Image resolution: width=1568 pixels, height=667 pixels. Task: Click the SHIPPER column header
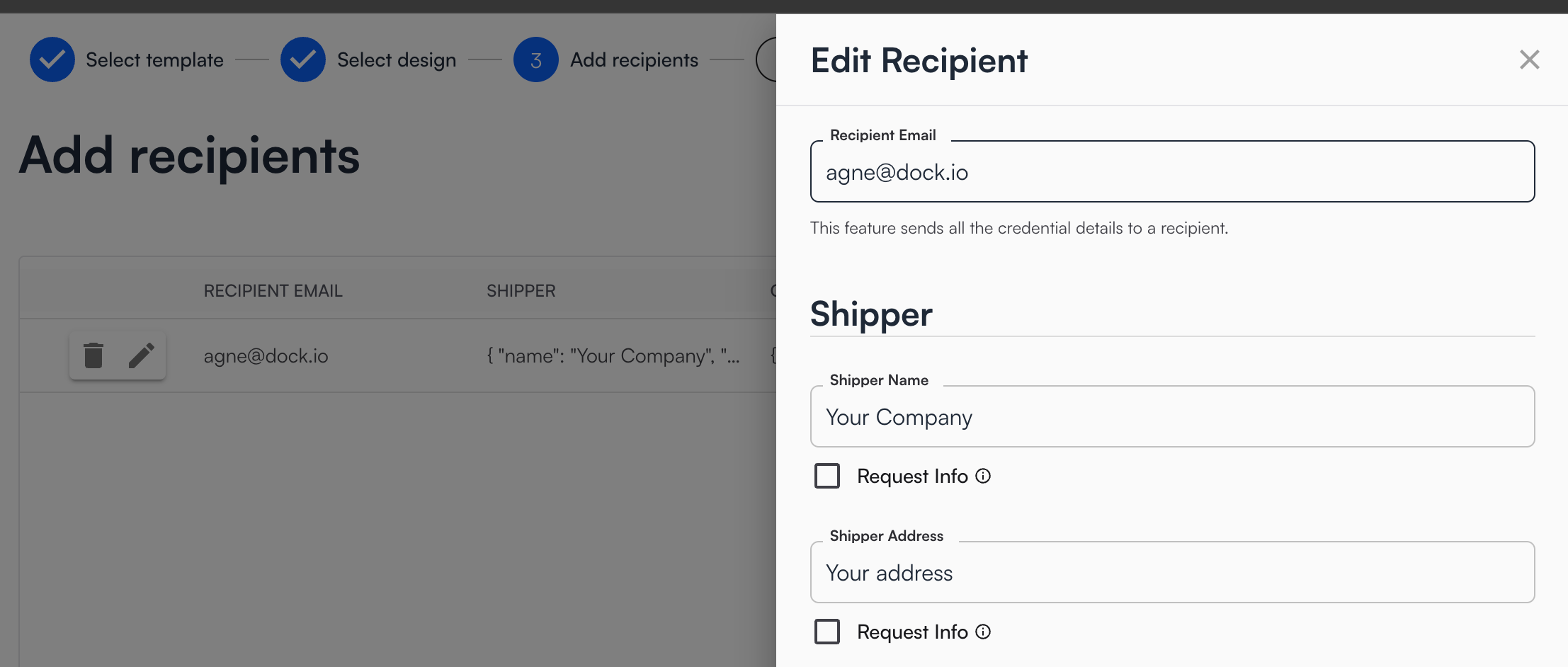tap(521, 291)
